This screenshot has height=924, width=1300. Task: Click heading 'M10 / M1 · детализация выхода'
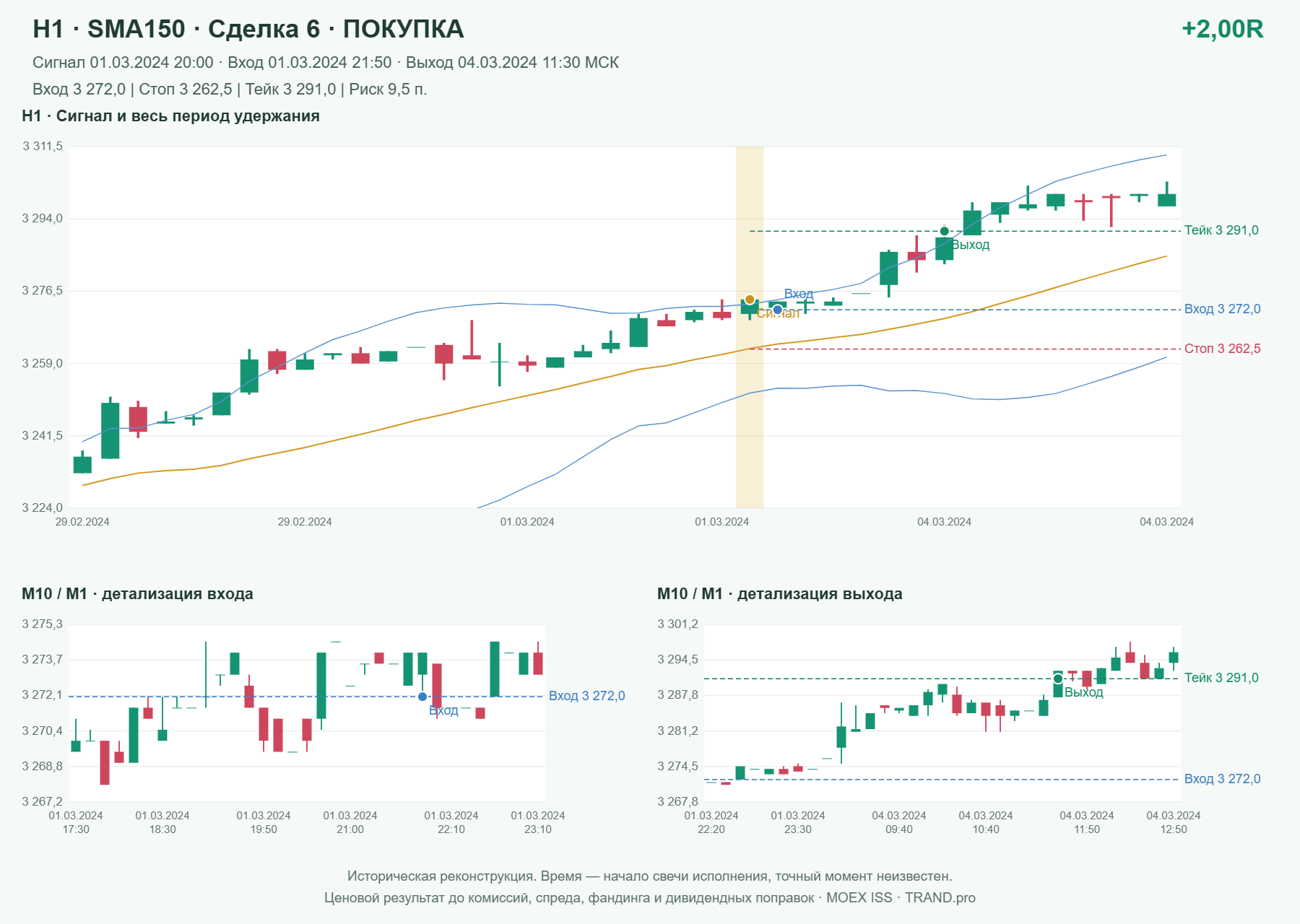(780, 594)
